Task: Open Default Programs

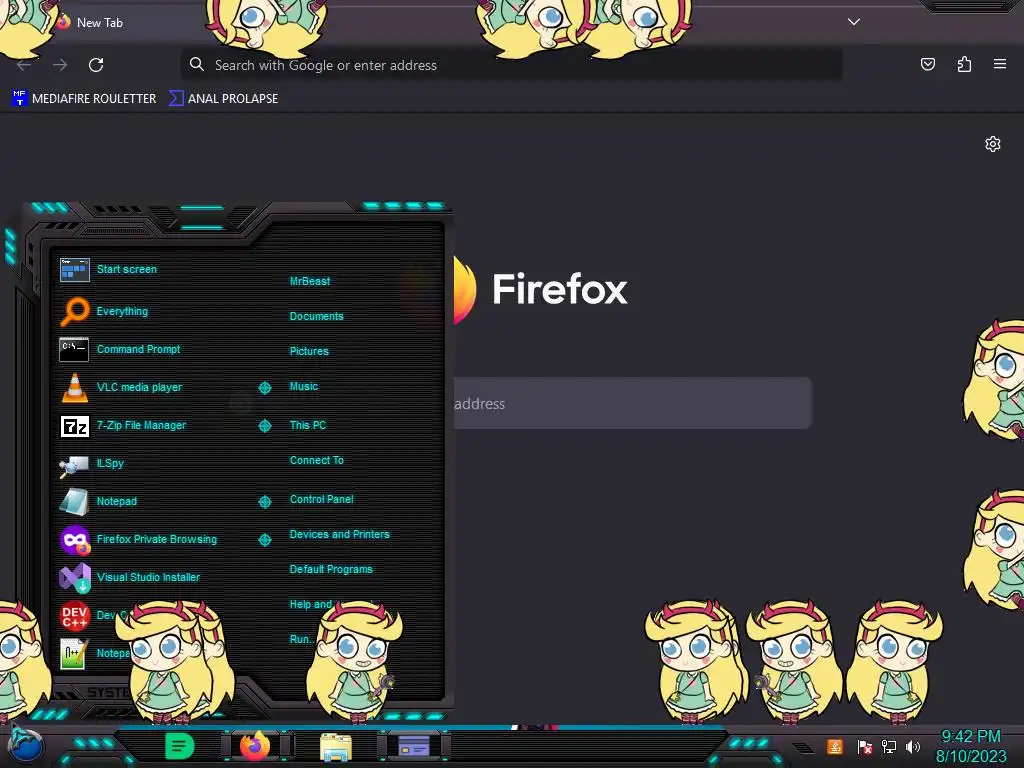Action: click(x=331, y=569)
